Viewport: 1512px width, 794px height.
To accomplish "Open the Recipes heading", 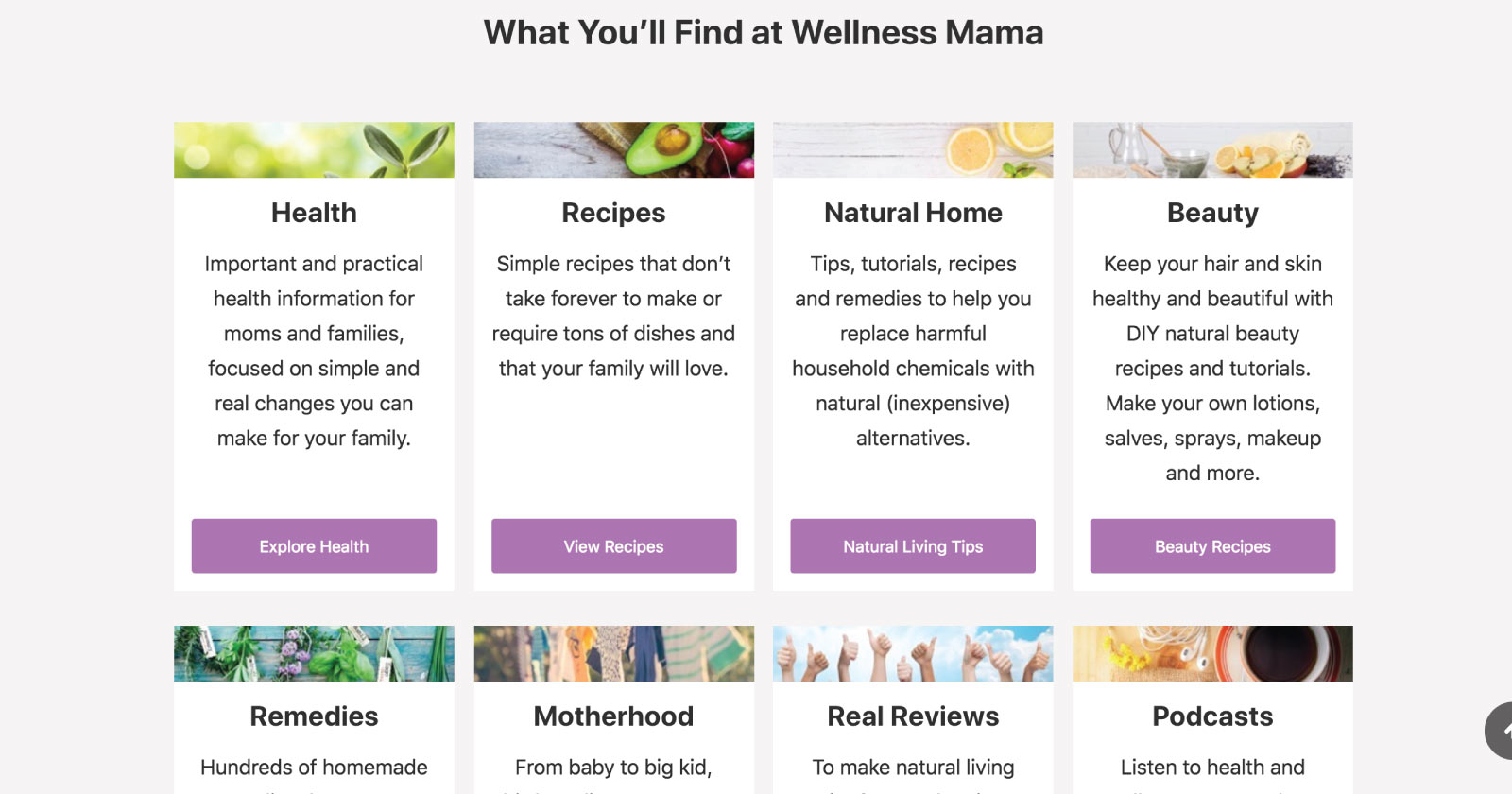I will (x=613, y=213).
